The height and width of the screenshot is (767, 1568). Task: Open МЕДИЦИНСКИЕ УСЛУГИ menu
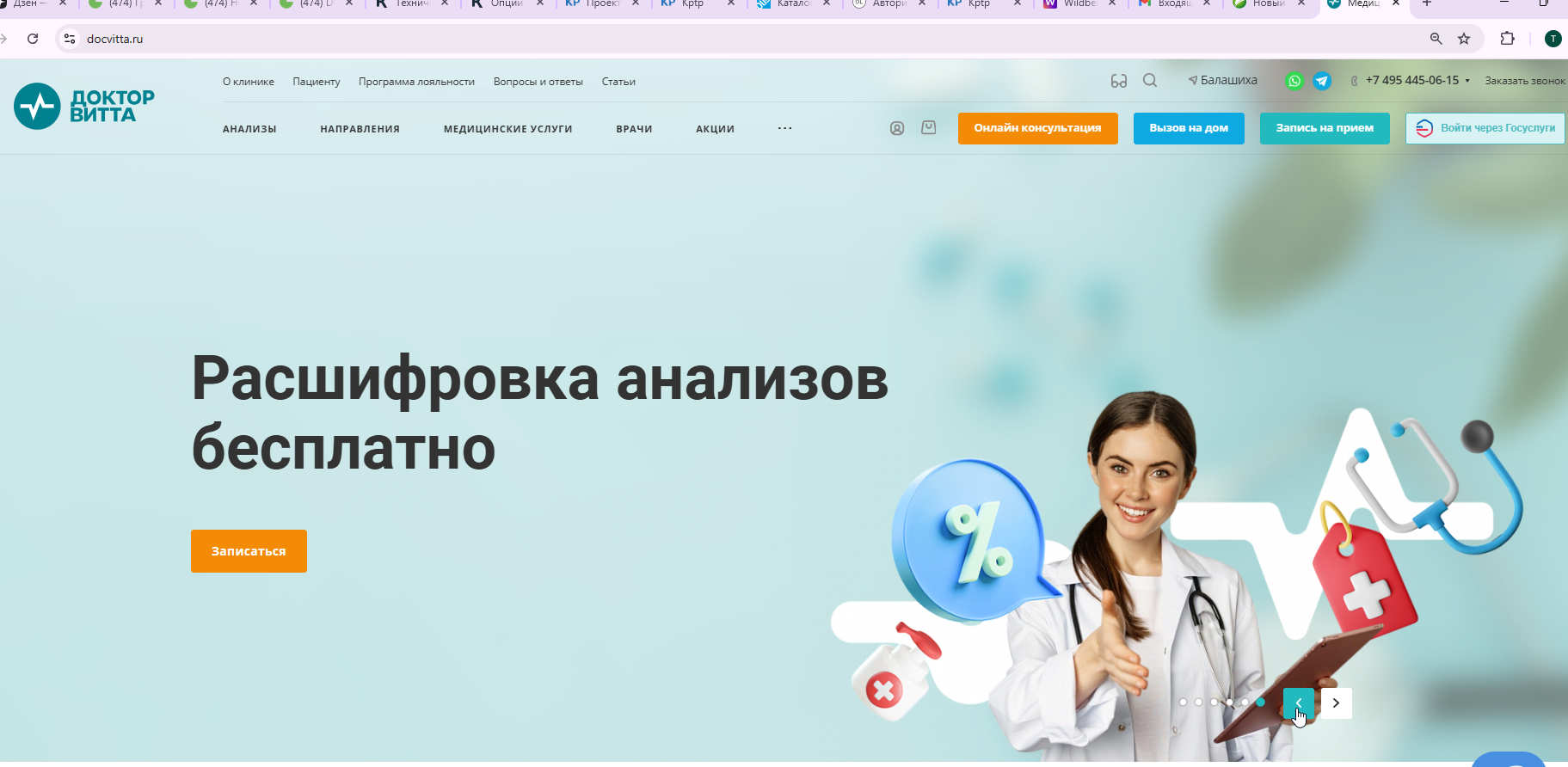point(507,129)
